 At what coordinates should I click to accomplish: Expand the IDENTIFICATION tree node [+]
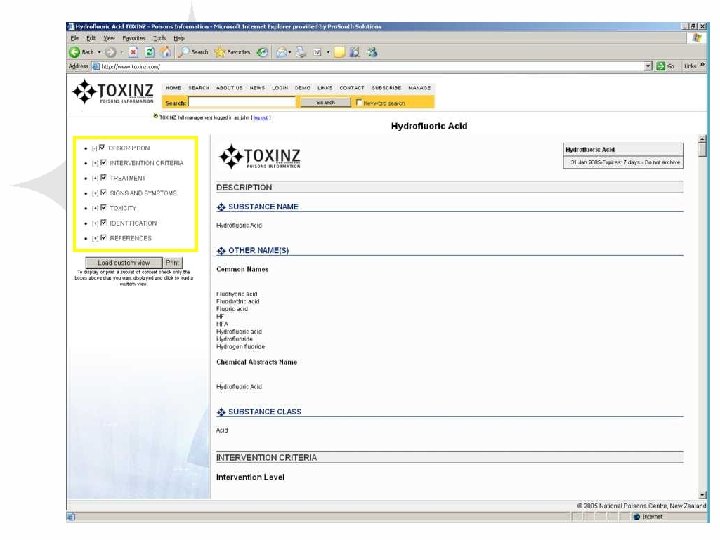click(95, 224)
